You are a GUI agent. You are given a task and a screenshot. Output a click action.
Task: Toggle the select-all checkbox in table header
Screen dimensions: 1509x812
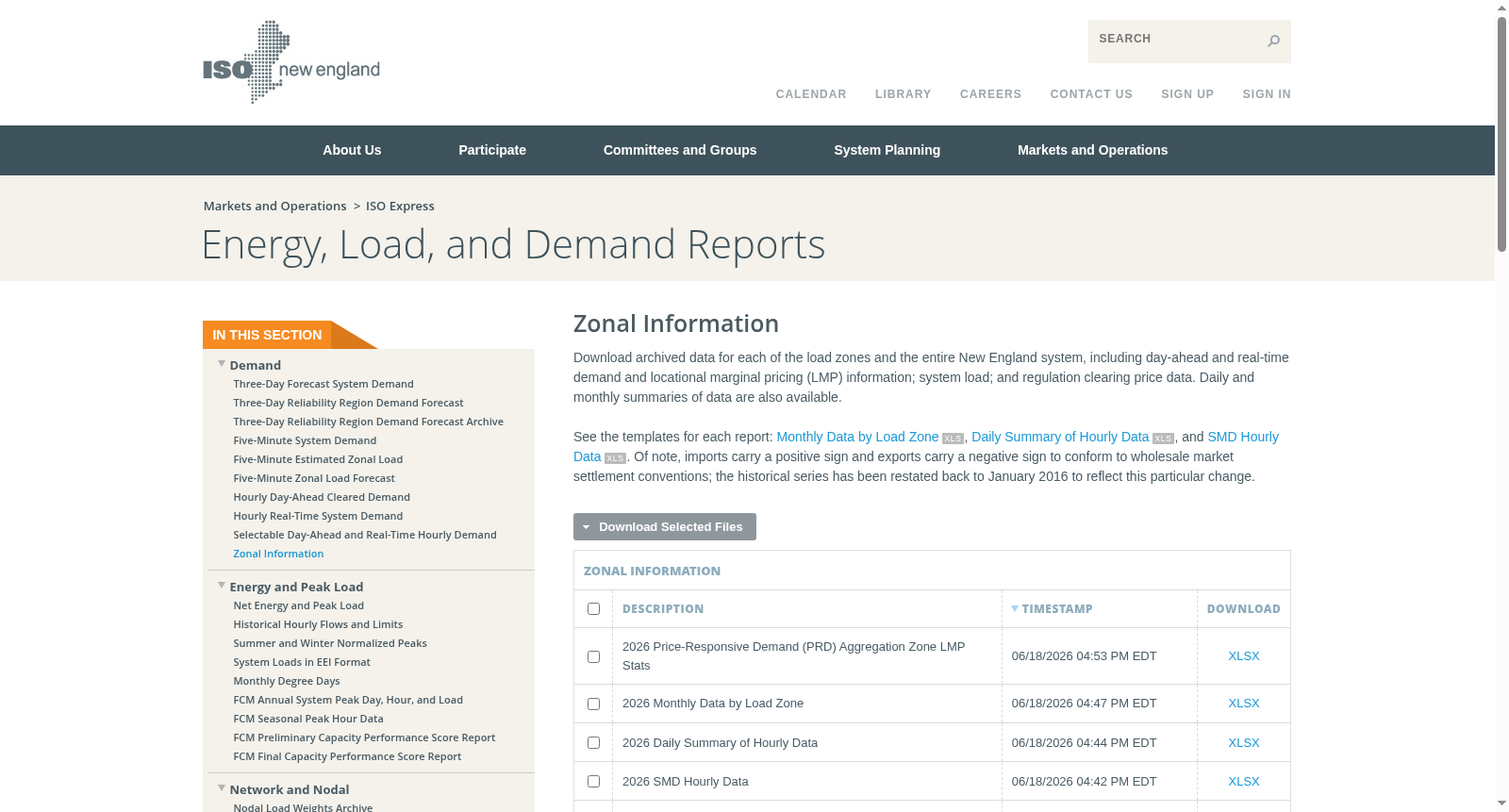593,609
